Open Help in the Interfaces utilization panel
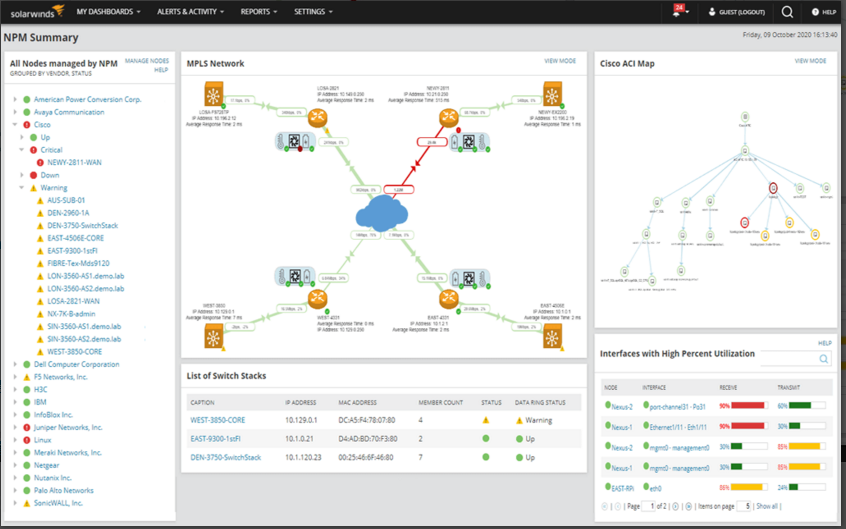 pyautogui.click(x=825, y=343)
